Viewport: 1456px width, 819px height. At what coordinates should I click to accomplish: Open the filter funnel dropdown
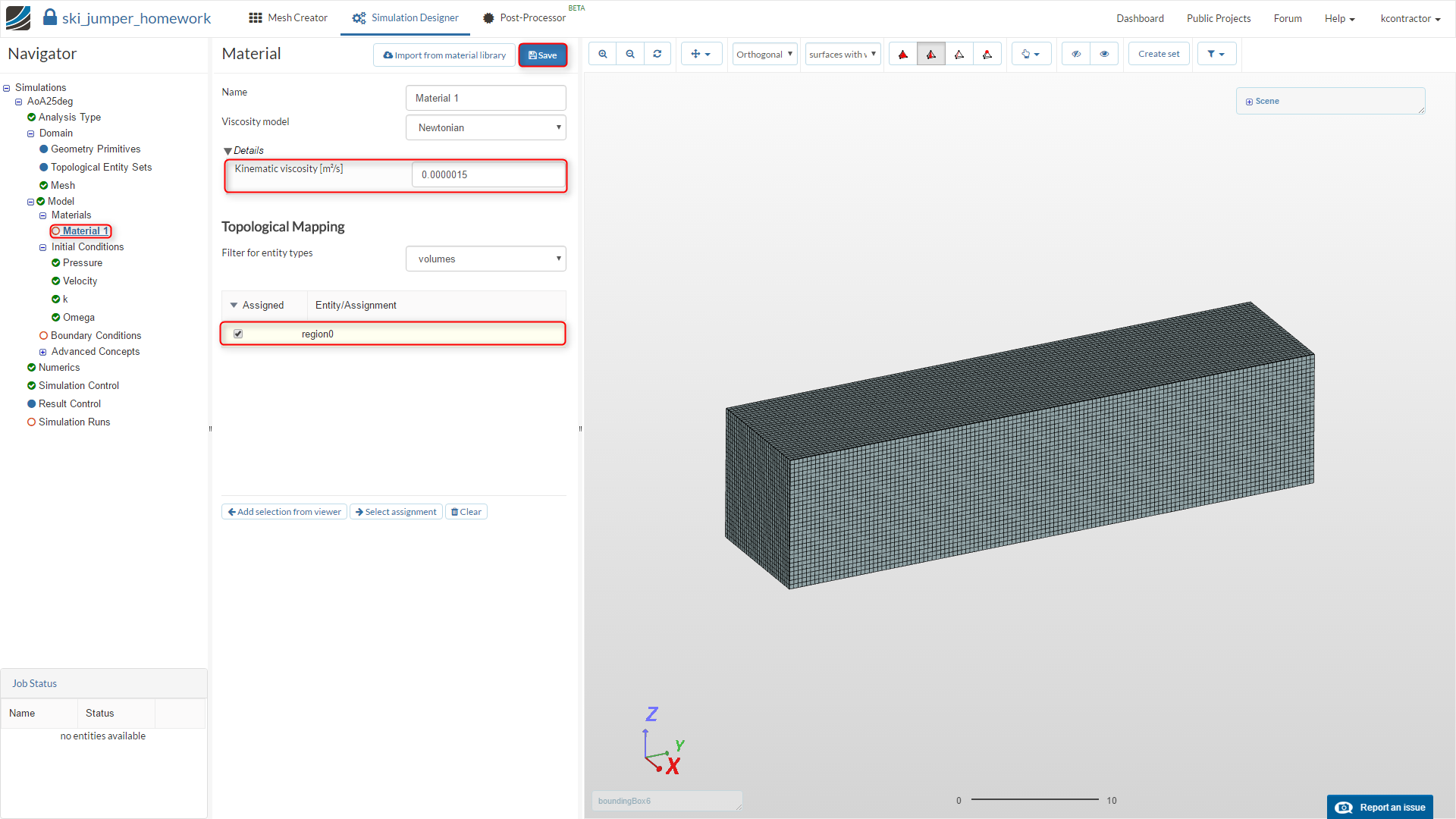point(1216,54)
